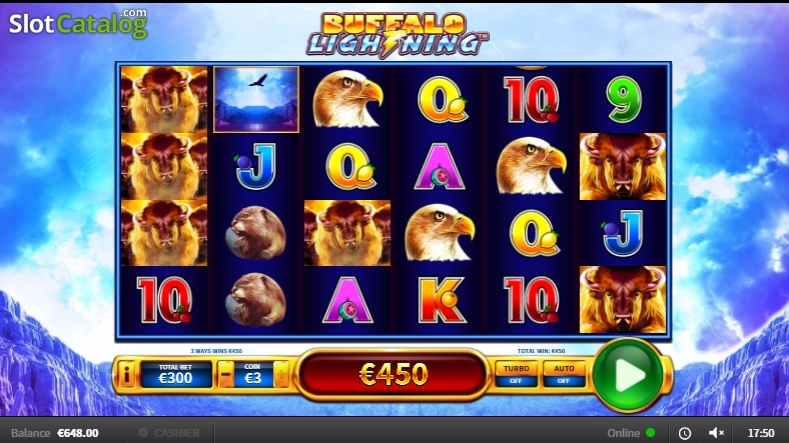Open game history clock icon
The image size is (789, 443).
[684, 433]
